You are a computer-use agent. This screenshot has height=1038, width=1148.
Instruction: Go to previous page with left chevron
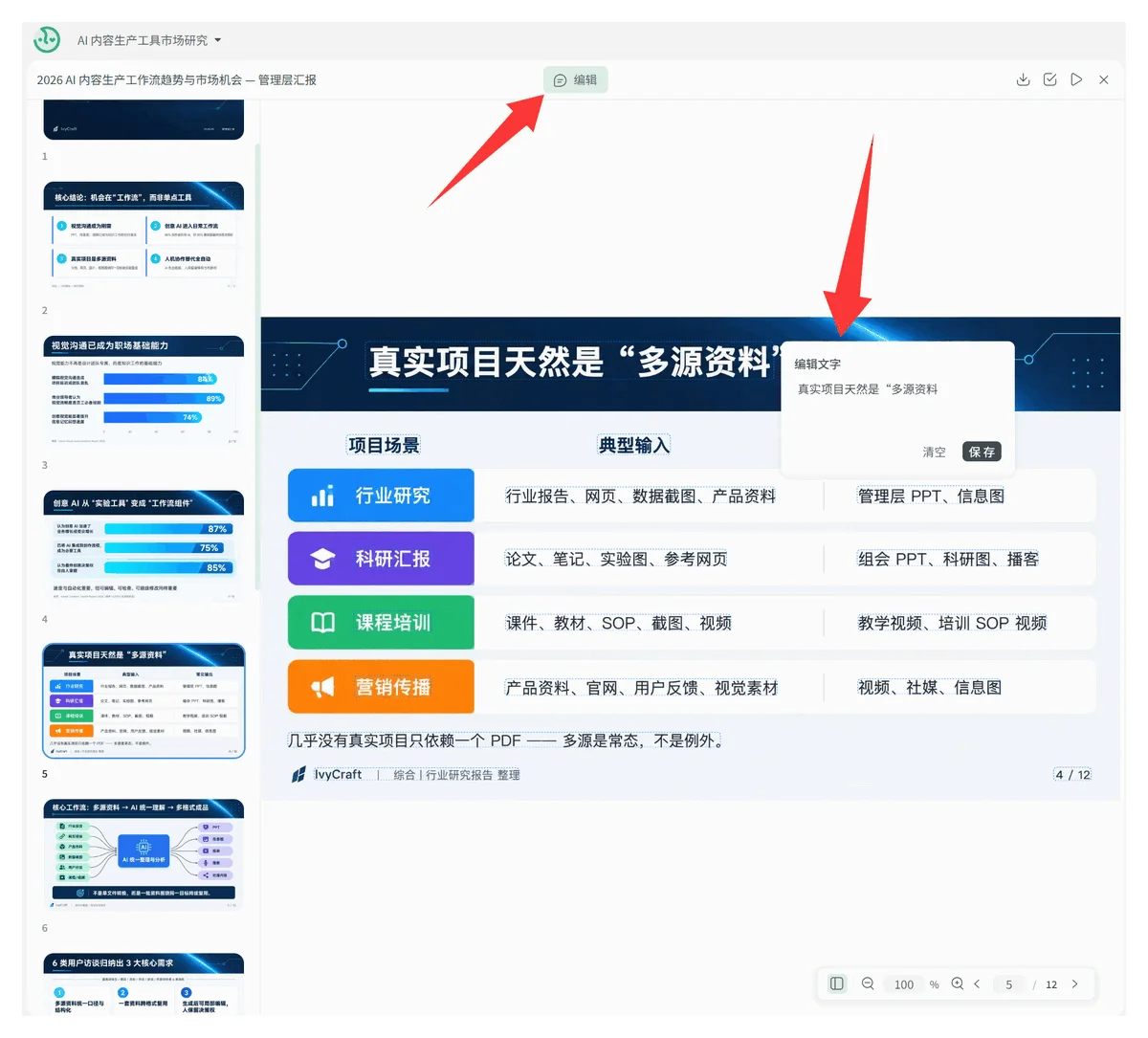point(977,983)
